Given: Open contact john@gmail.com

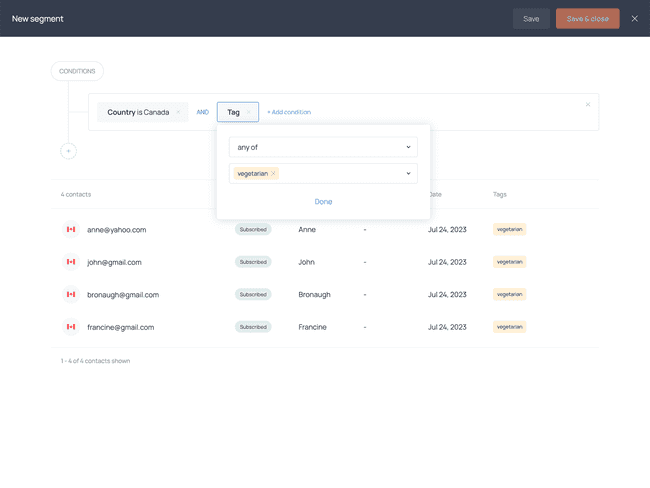Looking at the screenshot, I should [114, 262].
